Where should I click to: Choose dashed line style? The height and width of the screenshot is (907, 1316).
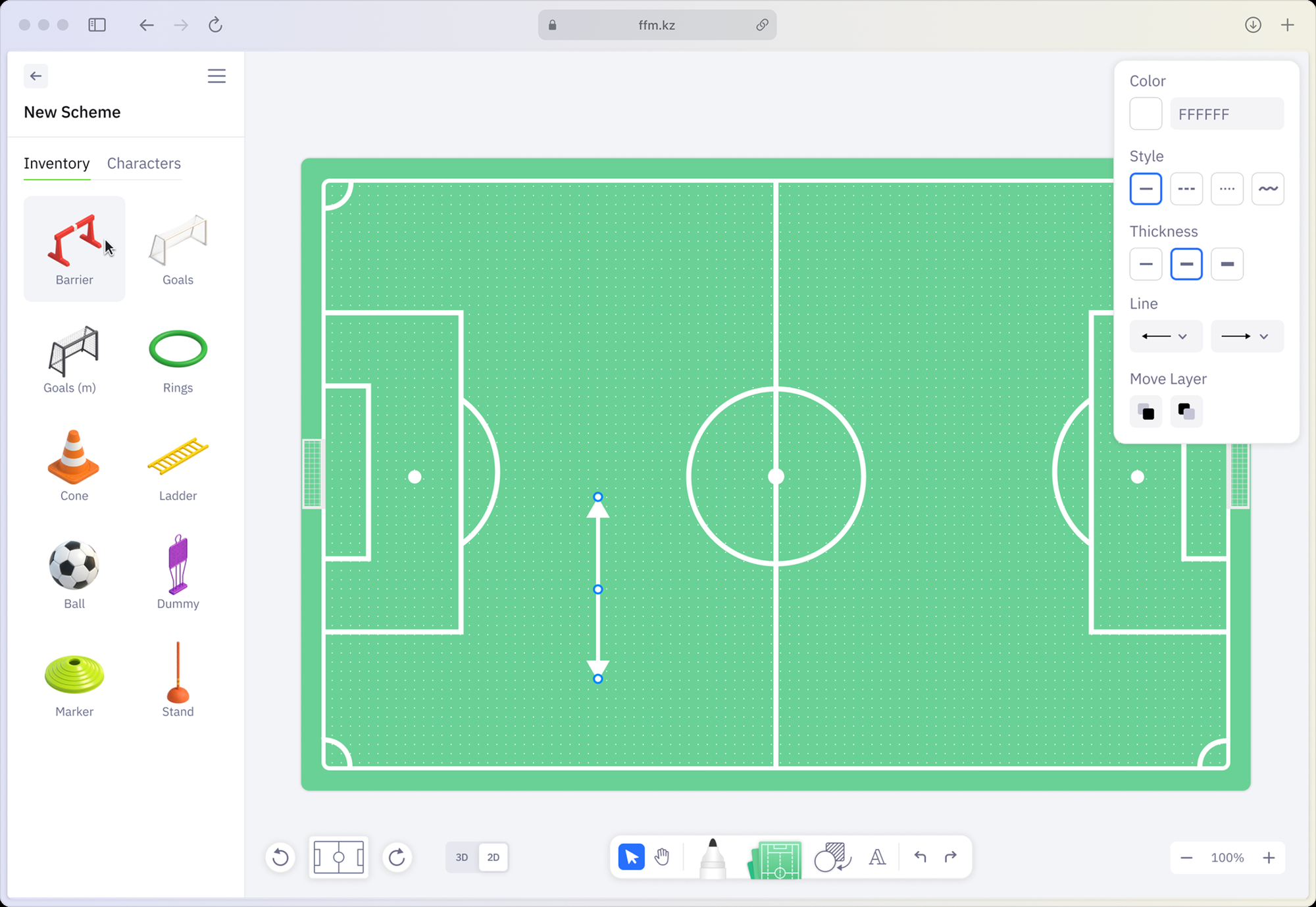point(1186,189)
